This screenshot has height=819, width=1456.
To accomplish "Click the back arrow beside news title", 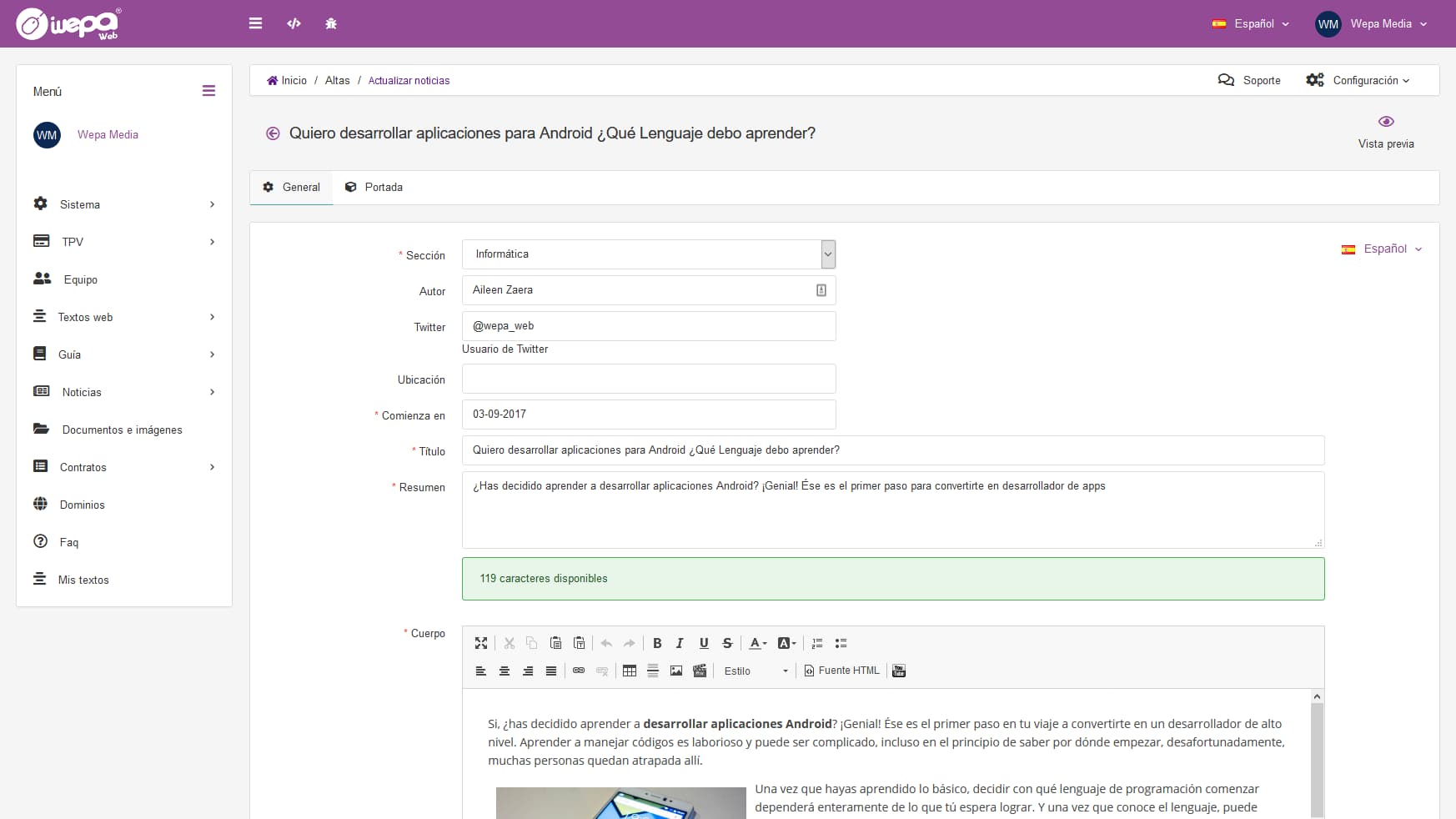I will coord(273,133).
